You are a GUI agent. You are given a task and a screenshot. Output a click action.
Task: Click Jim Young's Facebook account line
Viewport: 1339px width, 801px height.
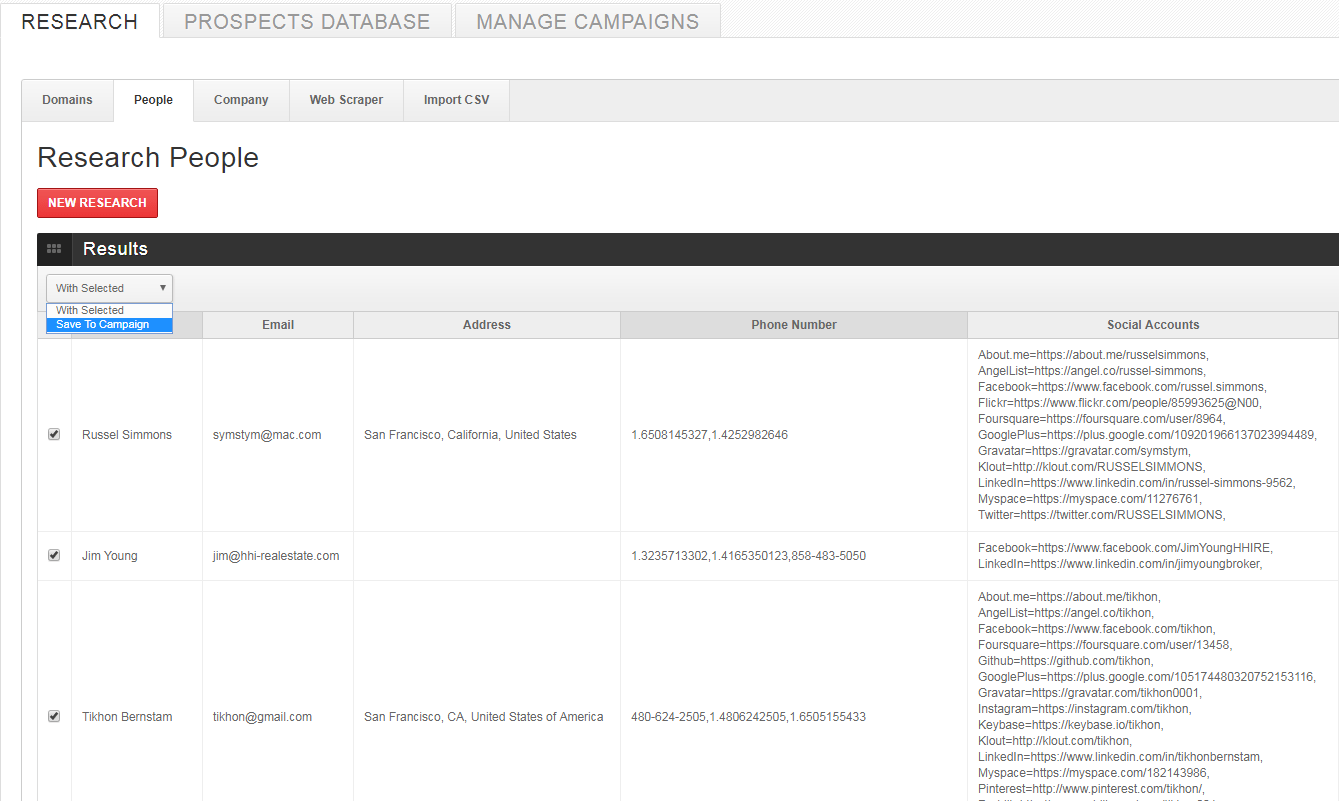(1126, 548)
